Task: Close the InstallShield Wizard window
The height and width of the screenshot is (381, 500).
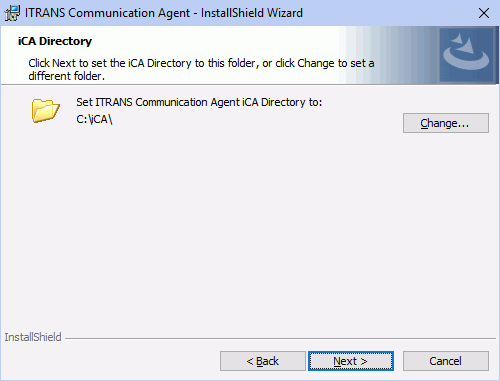Action: pyautogui.click(x=484, y=13)
